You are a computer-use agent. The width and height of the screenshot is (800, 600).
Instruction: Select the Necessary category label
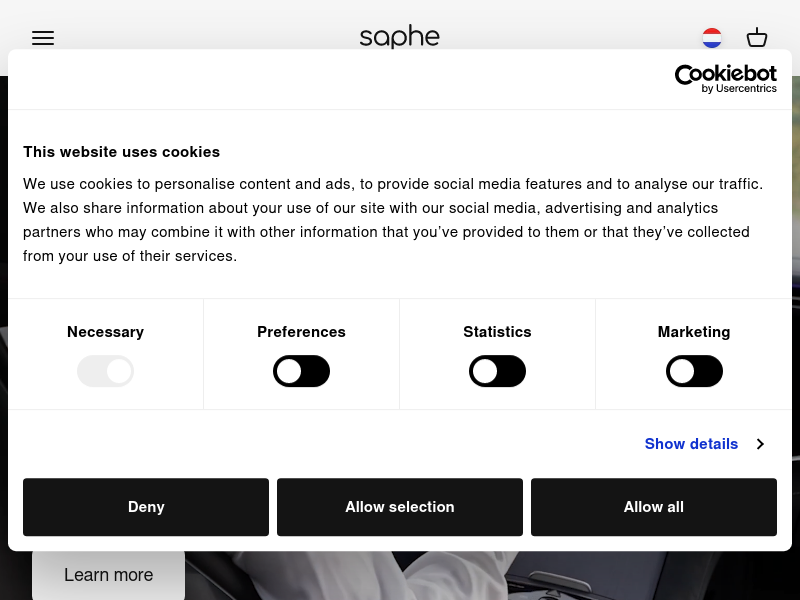106,332
